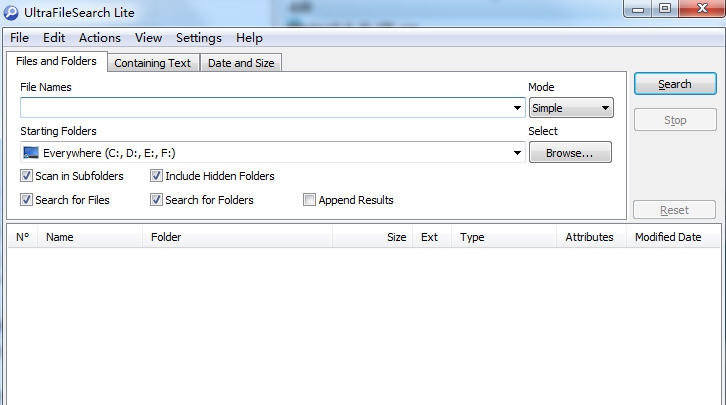This screenshot has width=726, height=405.
Task: Switch to the Date and Size tab
Action: point(241,63)
